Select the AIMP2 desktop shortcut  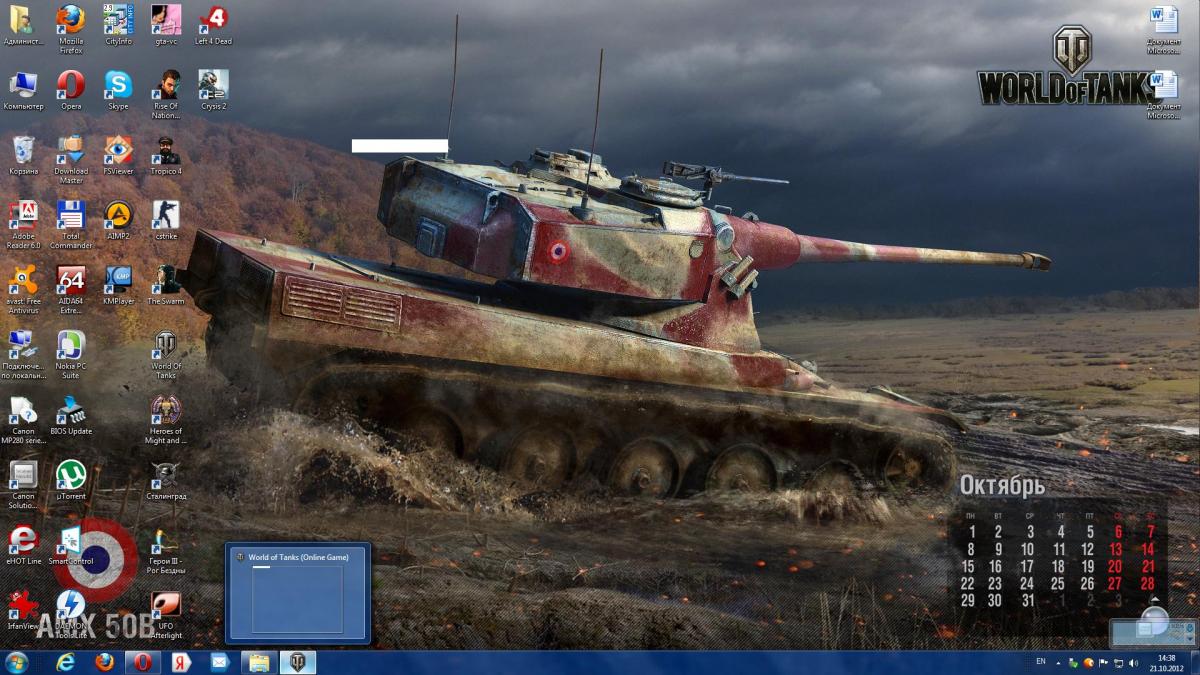[118, 220]
